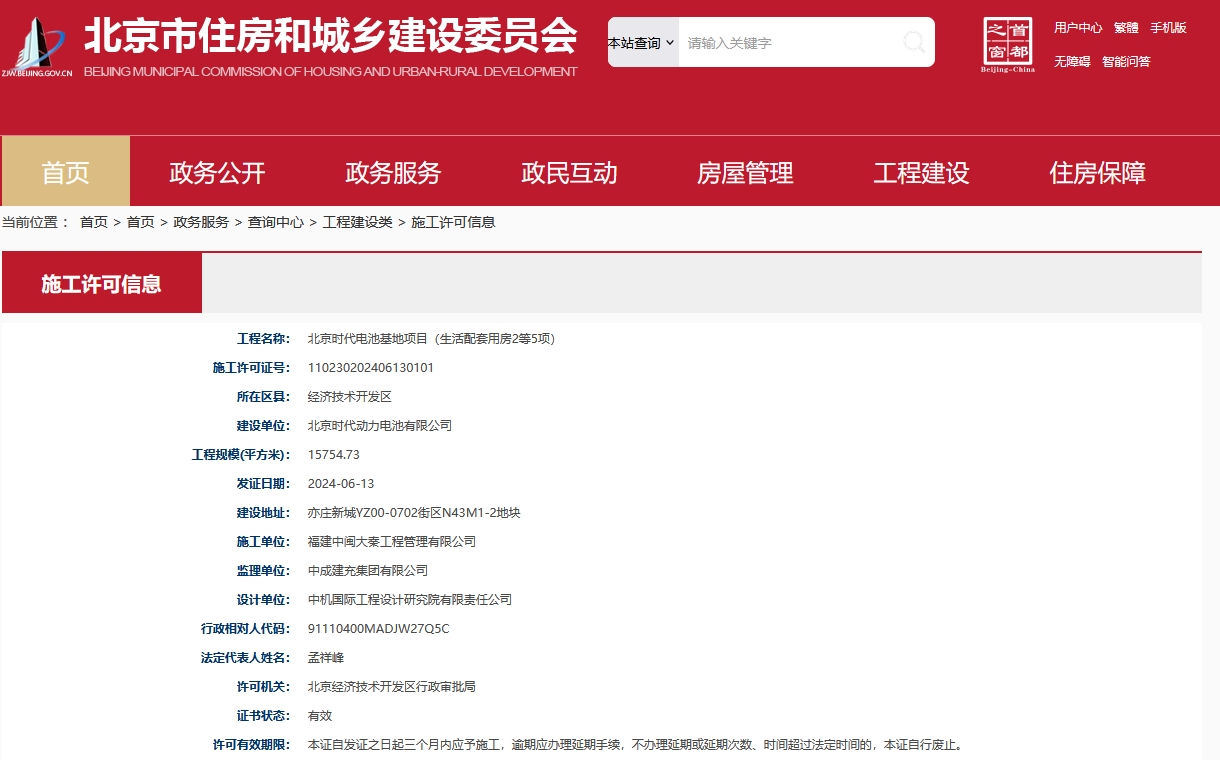Image resolution: width=1220 pixels, height=760 pixels.
Task: Select the 首页 navigation tab
Action: tap(66, 172)
